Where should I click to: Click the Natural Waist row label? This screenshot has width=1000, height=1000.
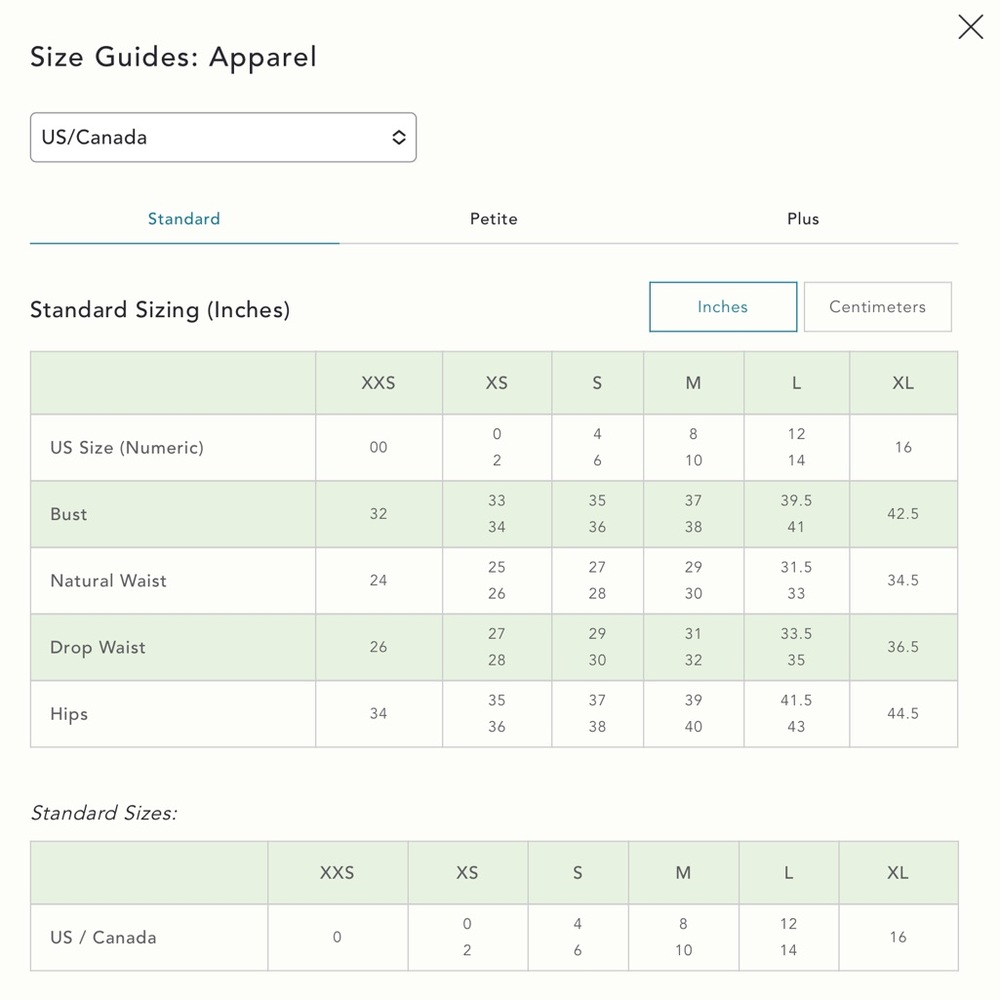108,580
